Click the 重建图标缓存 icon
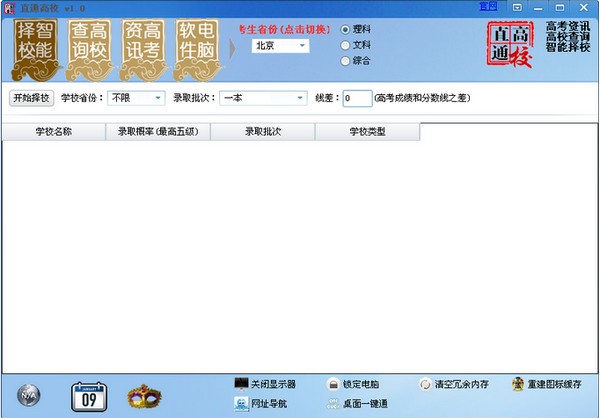Image resolution: width=600 pixels, height=418 pixels. pyautogui.click(x=518, y=384)
